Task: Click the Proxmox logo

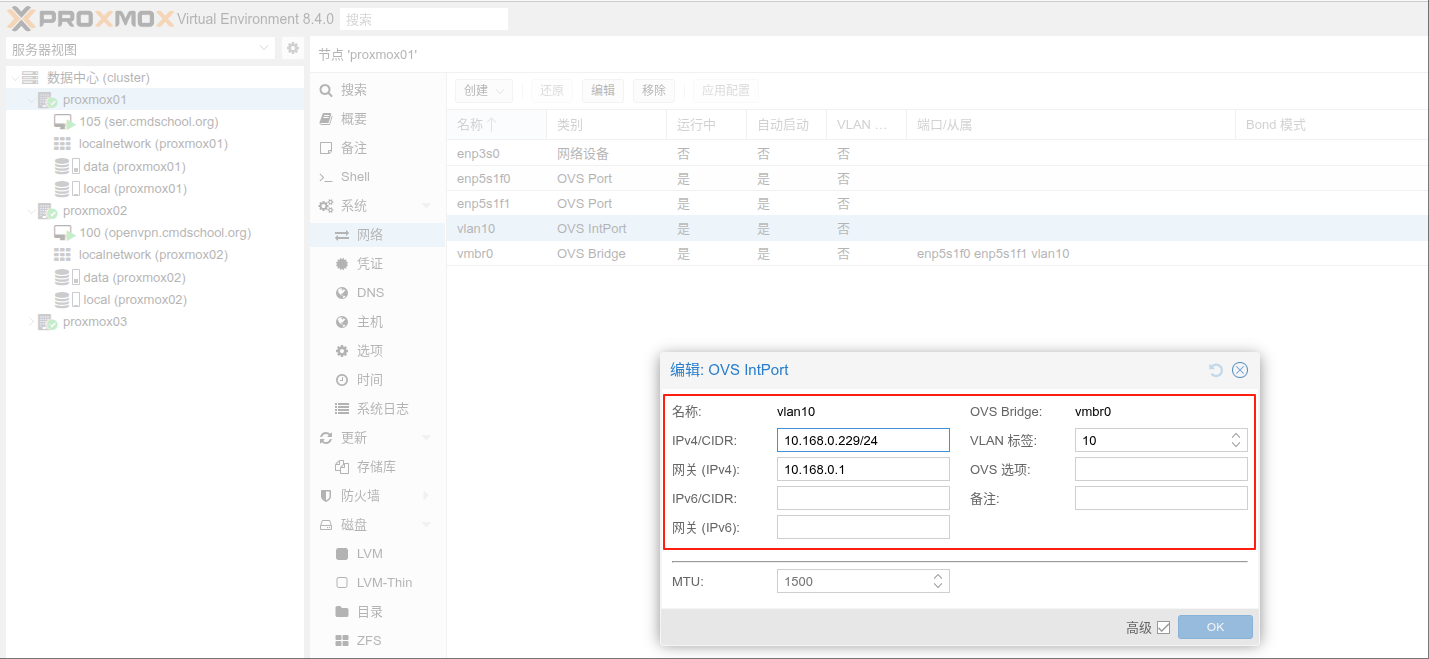Action: click(x=90, y=18)
